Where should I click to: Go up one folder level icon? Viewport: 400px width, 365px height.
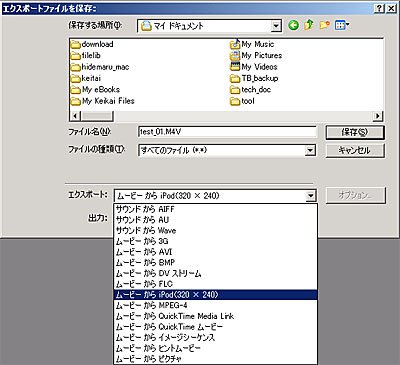[x=309, y=25]
